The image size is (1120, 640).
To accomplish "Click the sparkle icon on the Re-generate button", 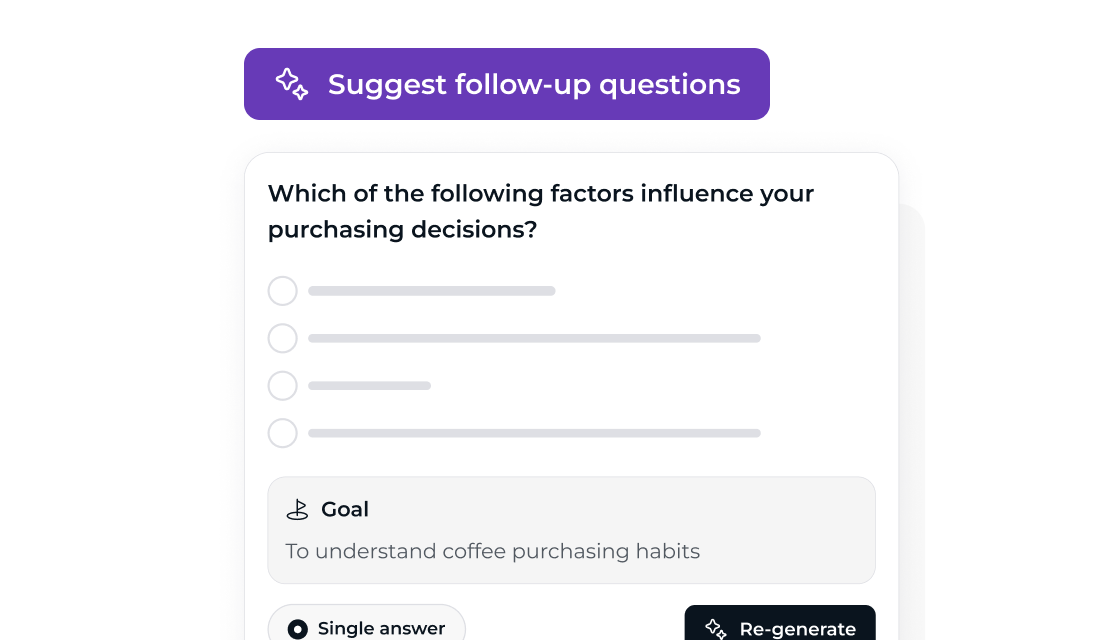I will pyautogui.click(x=716, y=629).
